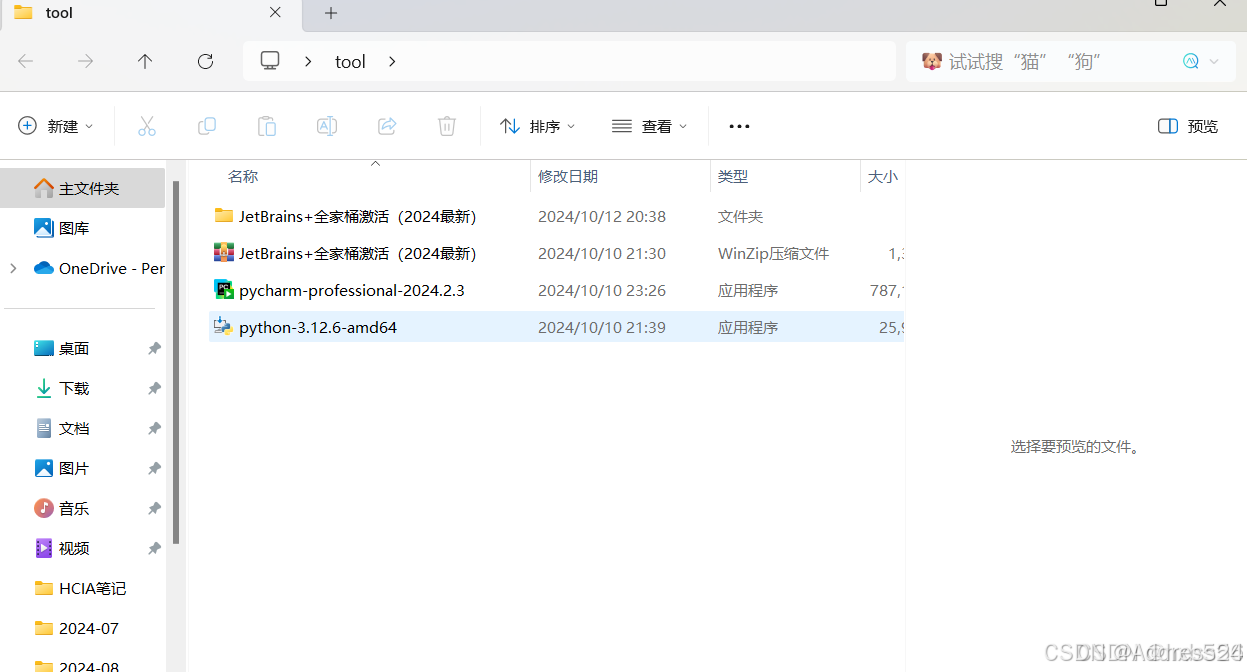
Task: Click date 2024/10/12 20:38
Action: (602, 216)
